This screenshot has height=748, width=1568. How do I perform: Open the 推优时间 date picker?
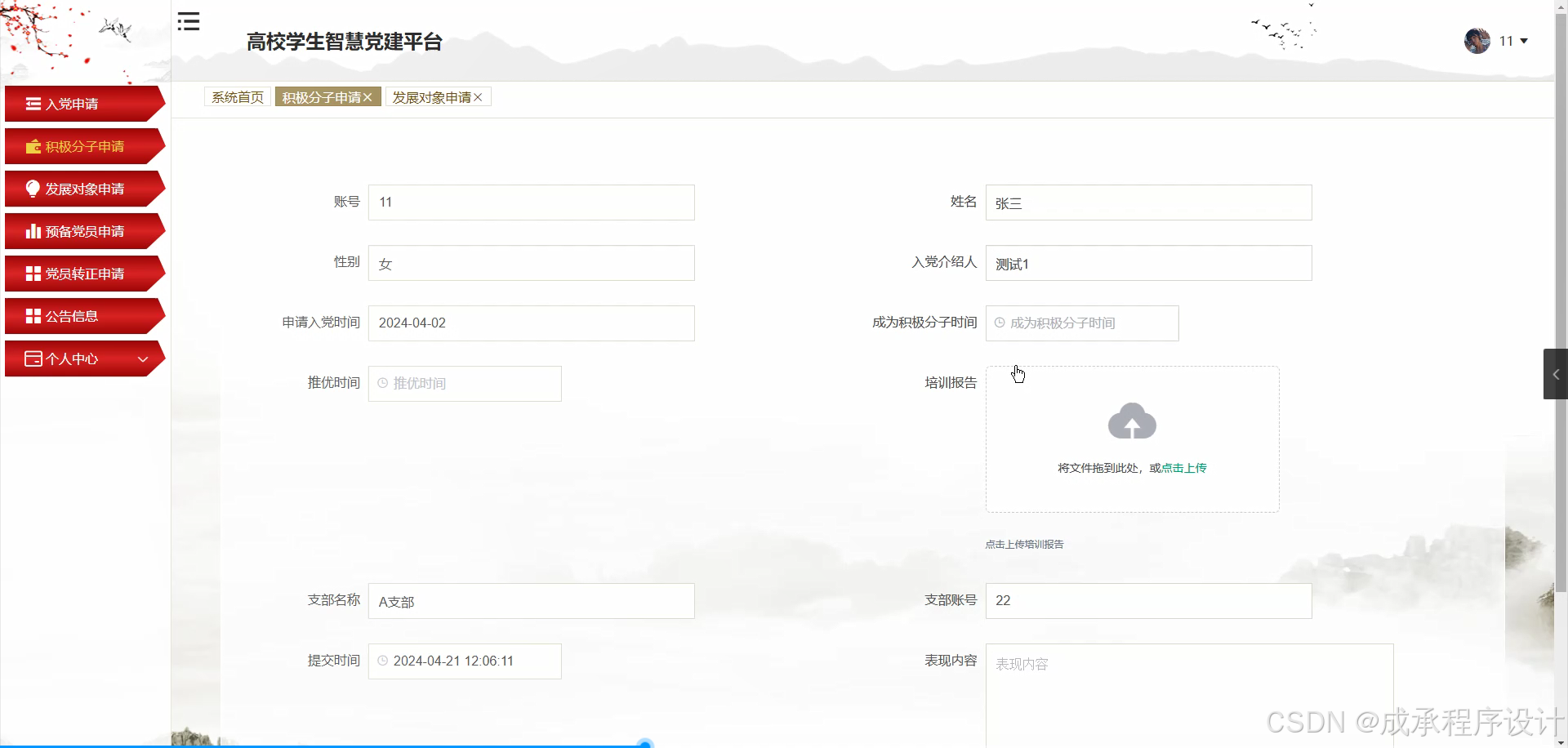click(465, 384)
